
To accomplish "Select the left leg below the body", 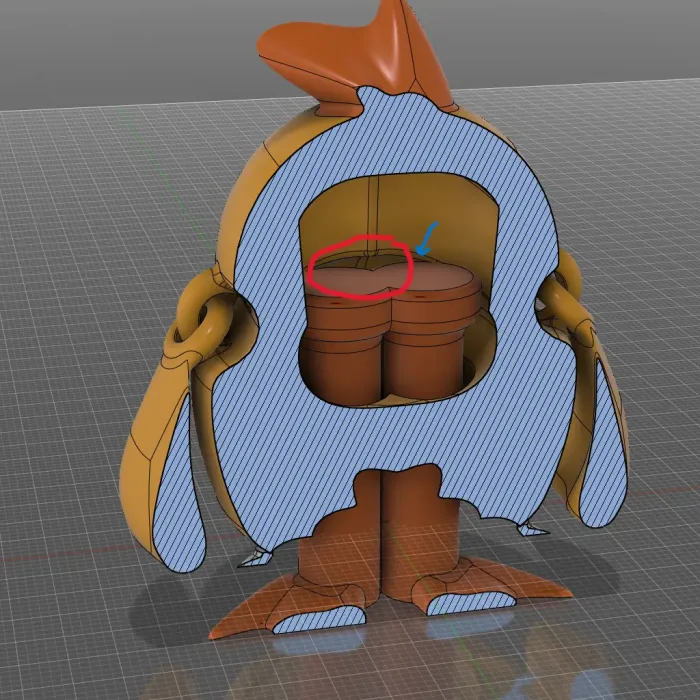I will pos(339,536).
